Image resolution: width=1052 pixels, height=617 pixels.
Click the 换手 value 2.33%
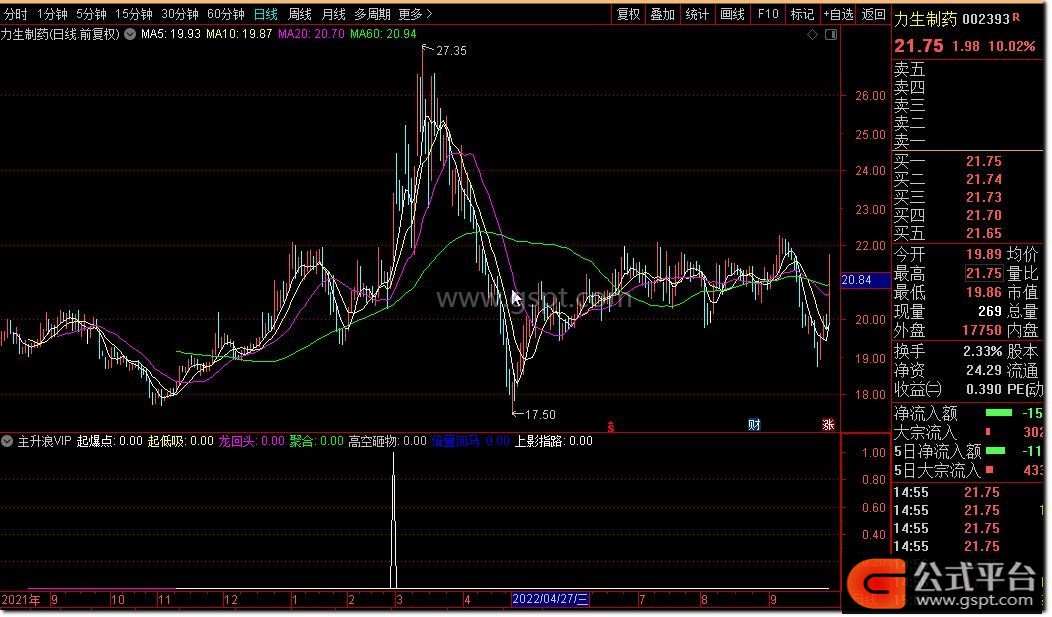982,351
